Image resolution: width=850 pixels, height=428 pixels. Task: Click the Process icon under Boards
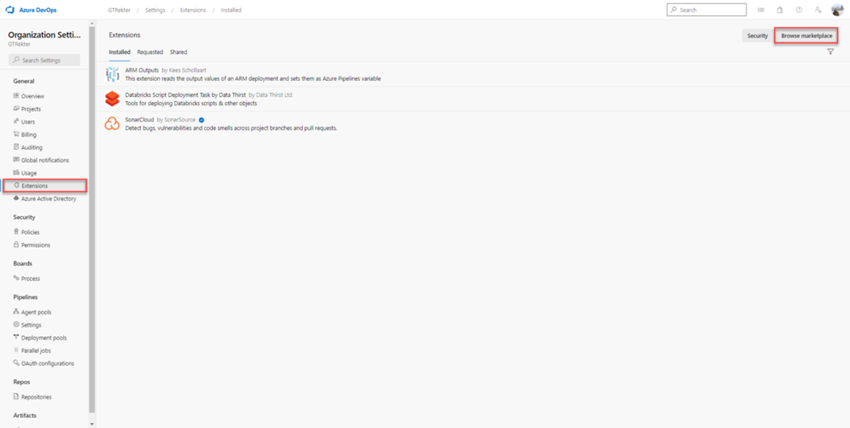[16, 278]
